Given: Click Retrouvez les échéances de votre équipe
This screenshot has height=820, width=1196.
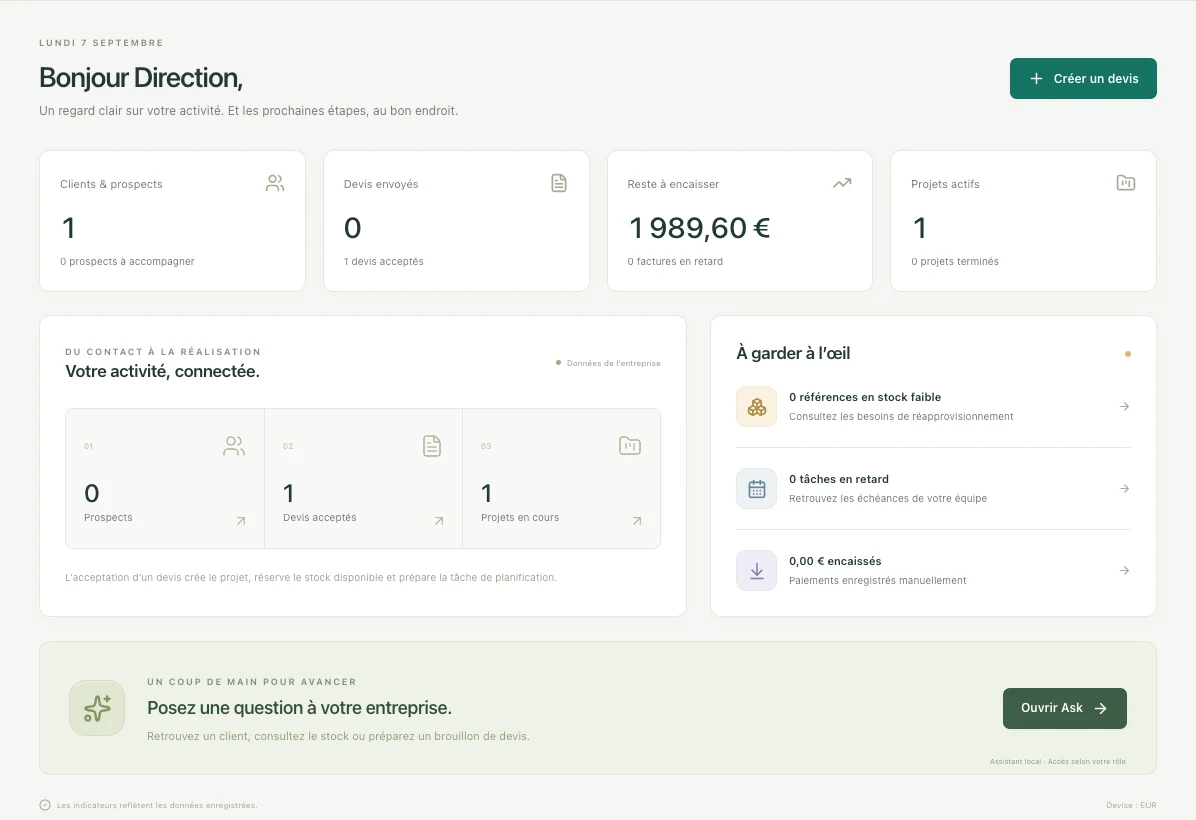Looking at the screenshot, I should click(888, 499).
